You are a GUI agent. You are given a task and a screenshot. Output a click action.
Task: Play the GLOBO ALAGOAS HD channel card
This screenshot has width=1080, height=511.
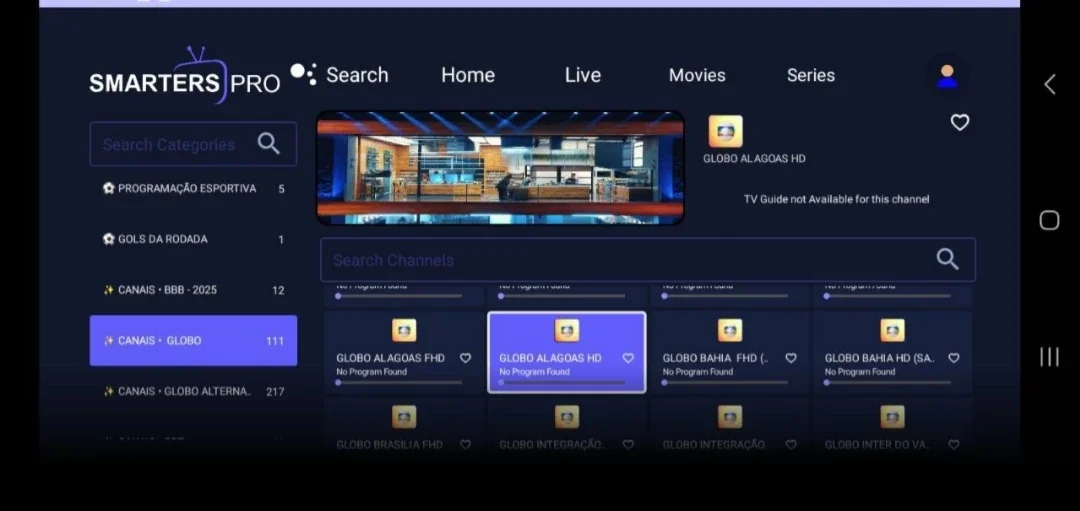coord(566,352)
